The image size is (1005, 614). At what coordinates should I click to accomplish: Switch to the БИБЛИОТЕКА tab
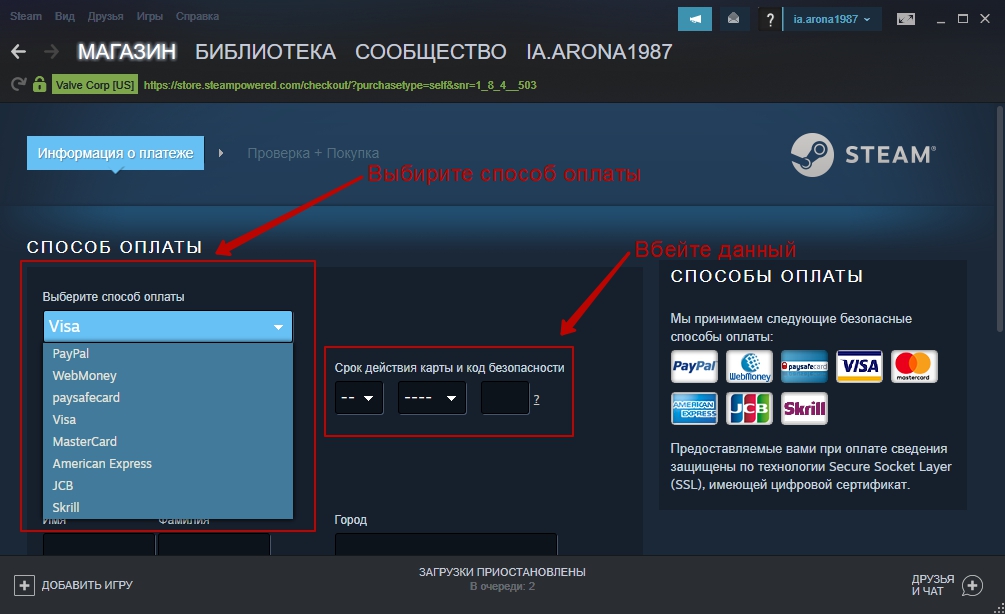point(265,52)
